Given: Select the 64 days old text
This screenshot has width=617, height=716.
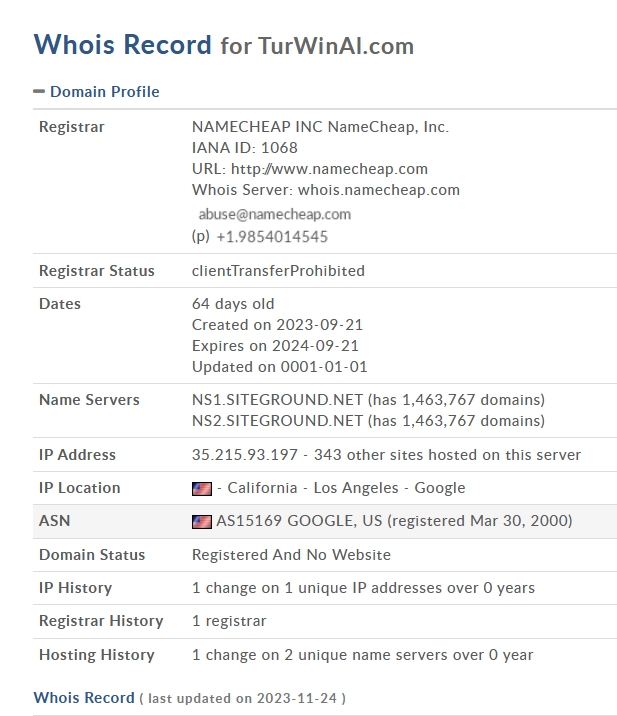Looking at the screenshot, I should [x=233, y=304].
